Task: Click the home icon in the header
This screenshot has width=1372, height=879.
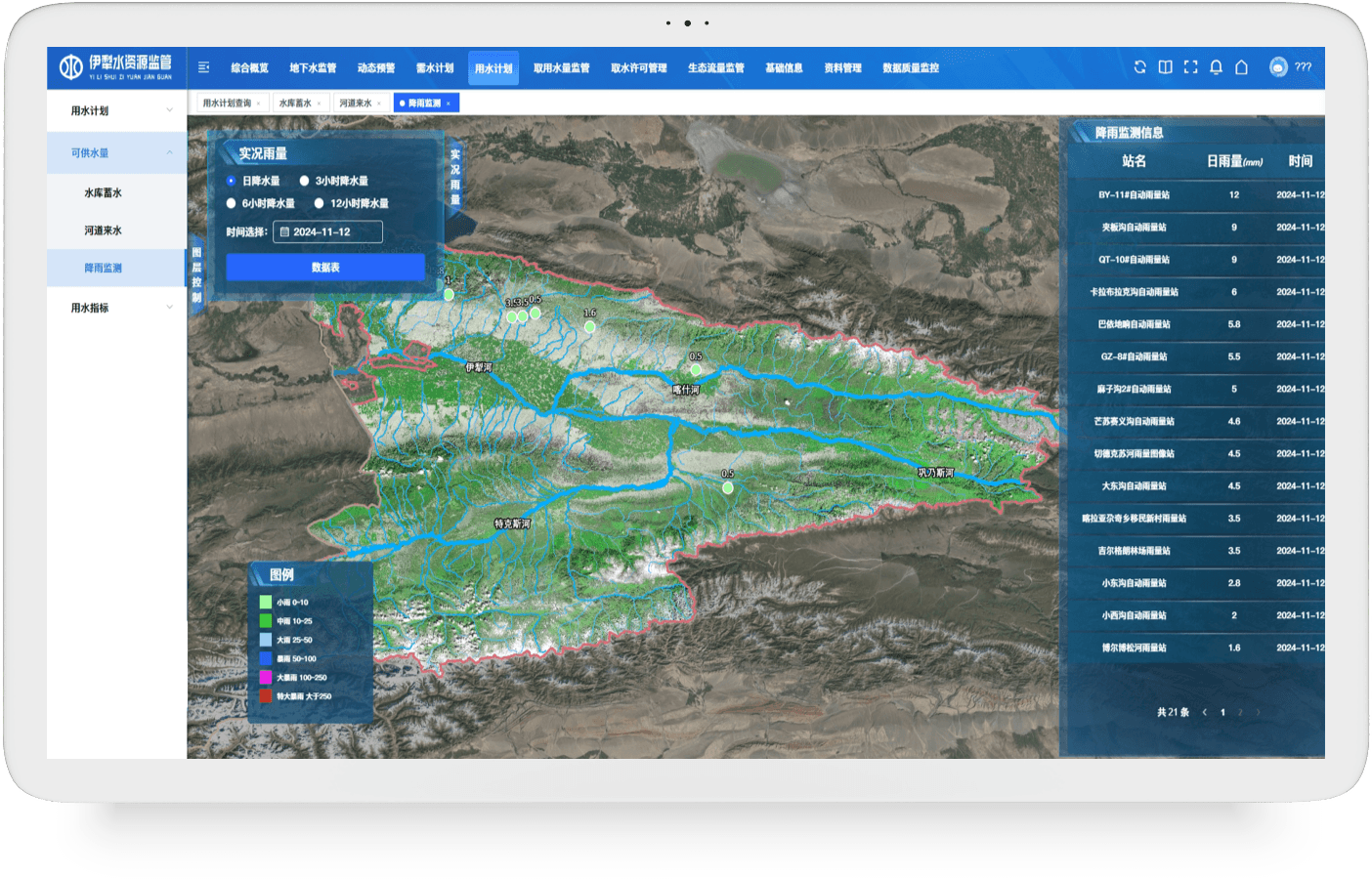Action: 1241,67
